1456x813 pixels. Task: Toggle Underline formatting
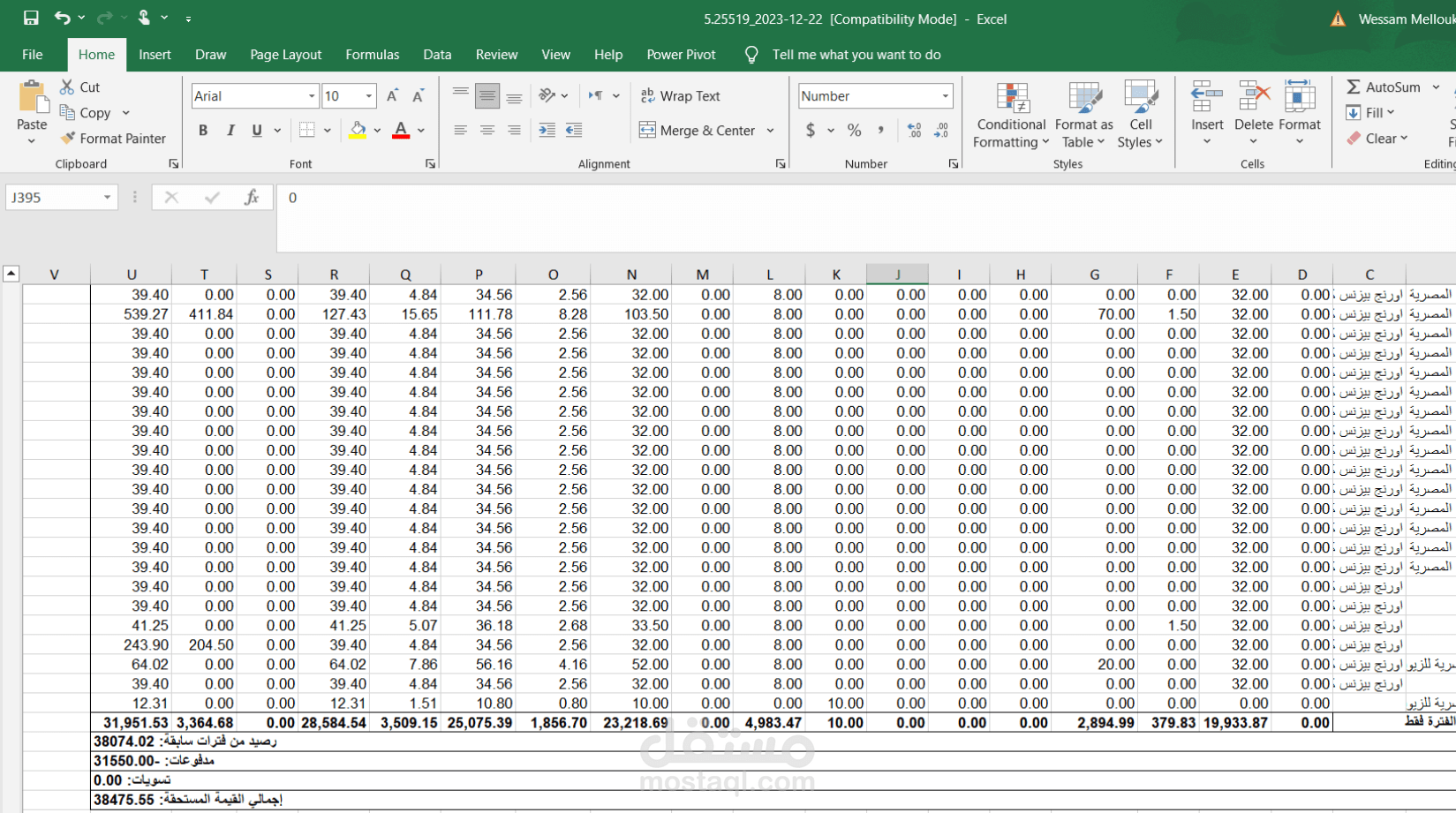[x=257, y=130]
